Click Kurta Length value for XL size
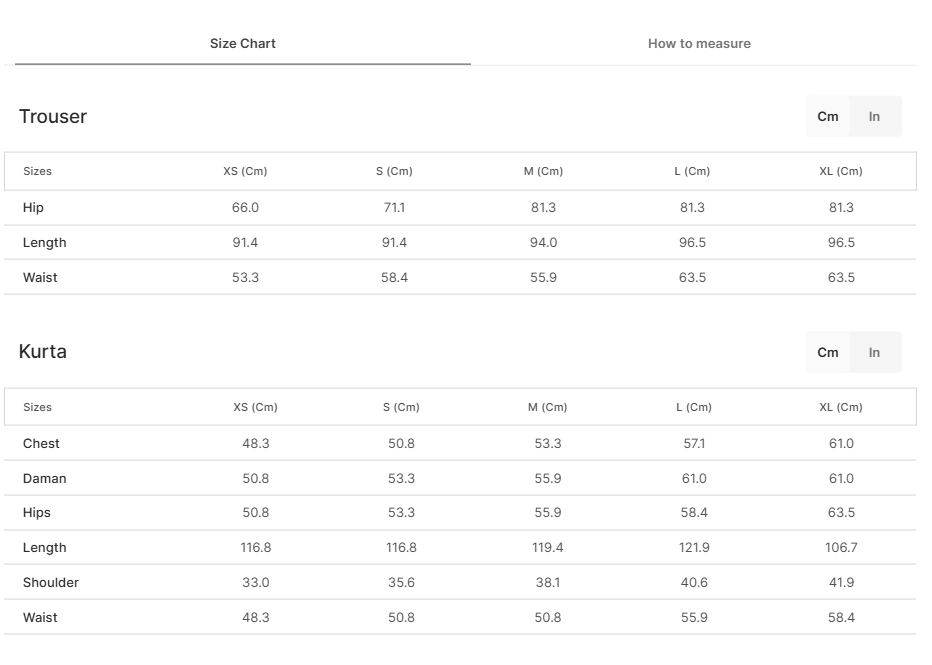 (x=841, y=548)
